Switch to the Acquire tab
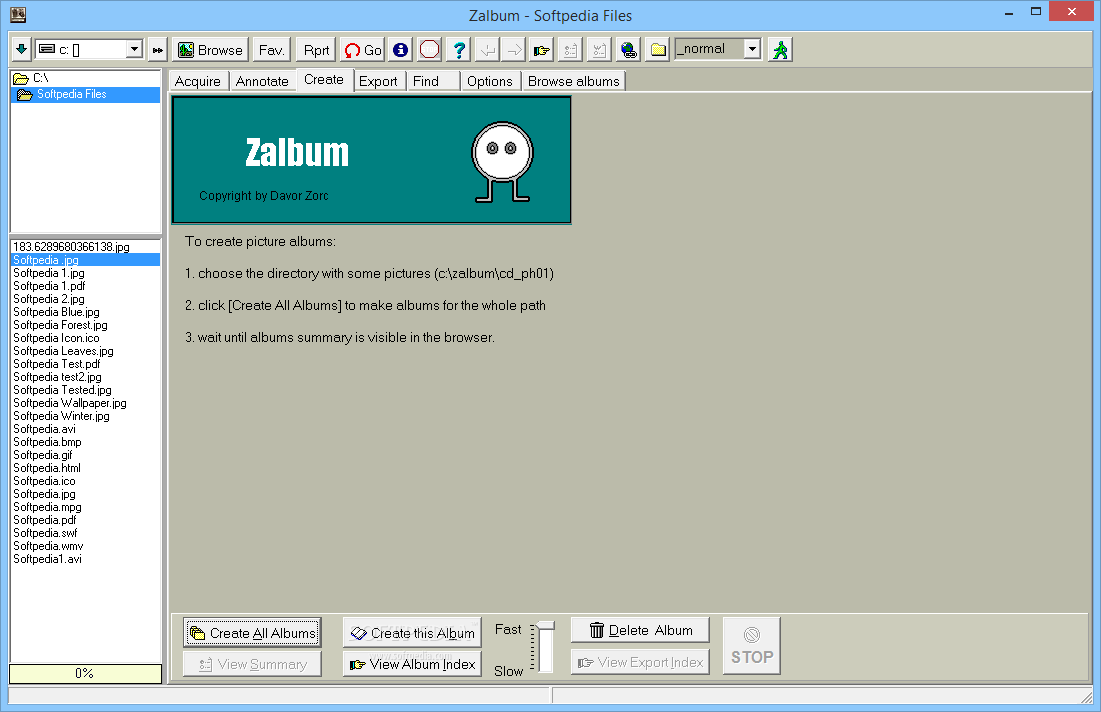 pyautogui.click(x=197, y=81)
